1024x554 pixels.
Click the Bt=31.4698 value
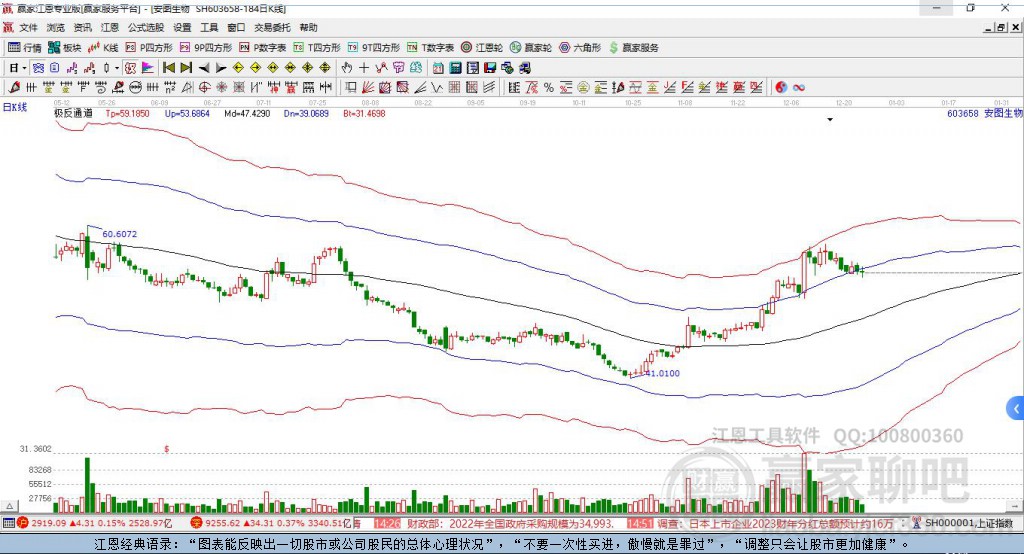pyautogui.click(x=364, y=113)
